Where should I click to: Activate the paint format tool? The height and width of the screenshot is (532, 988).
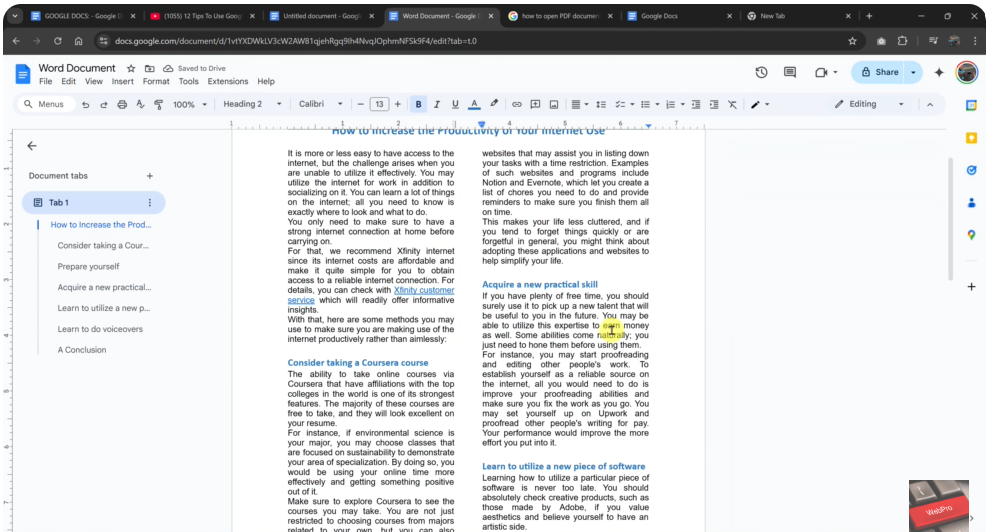click(x=158, y=105)
